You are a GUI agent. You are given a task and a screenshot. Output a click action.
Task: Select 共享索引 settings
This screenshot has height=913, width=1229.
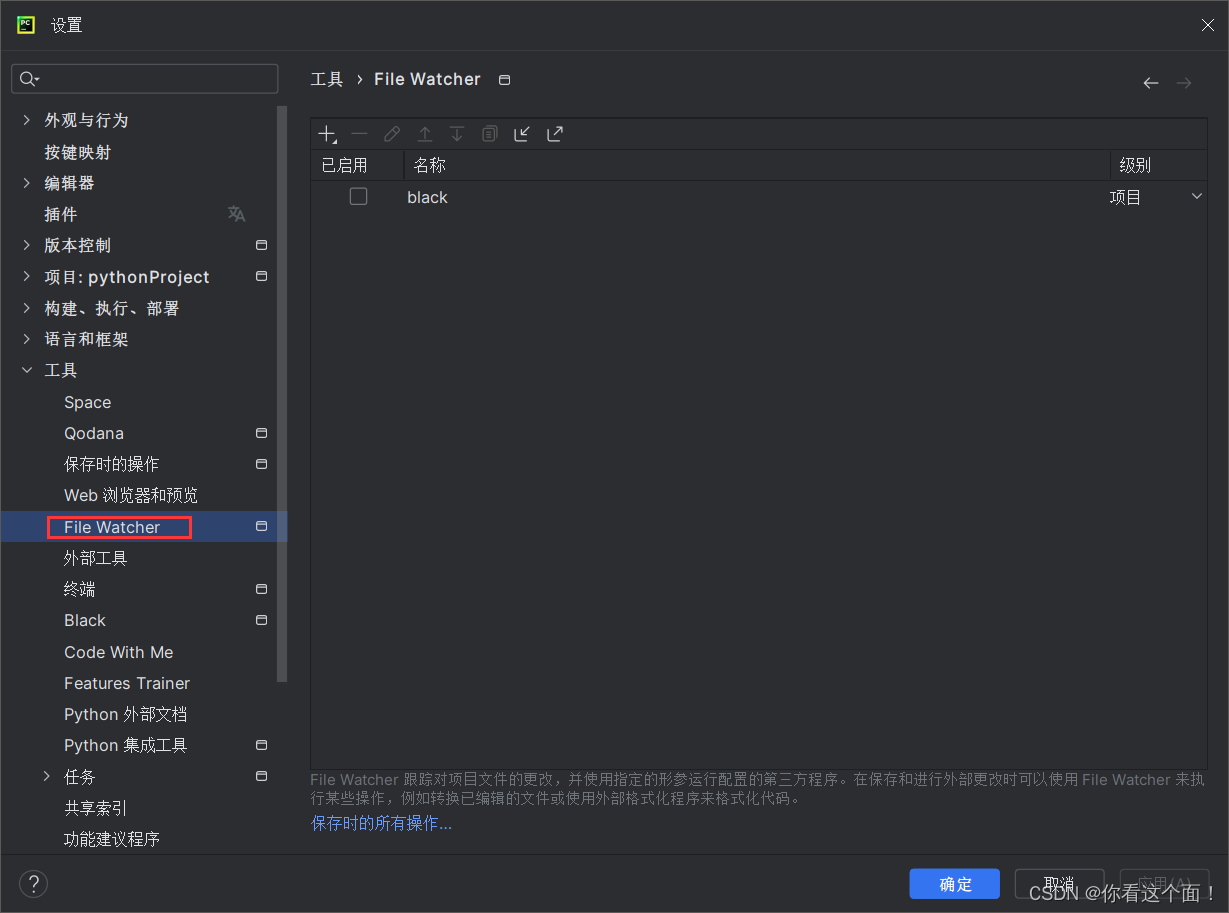pos(96,808)
